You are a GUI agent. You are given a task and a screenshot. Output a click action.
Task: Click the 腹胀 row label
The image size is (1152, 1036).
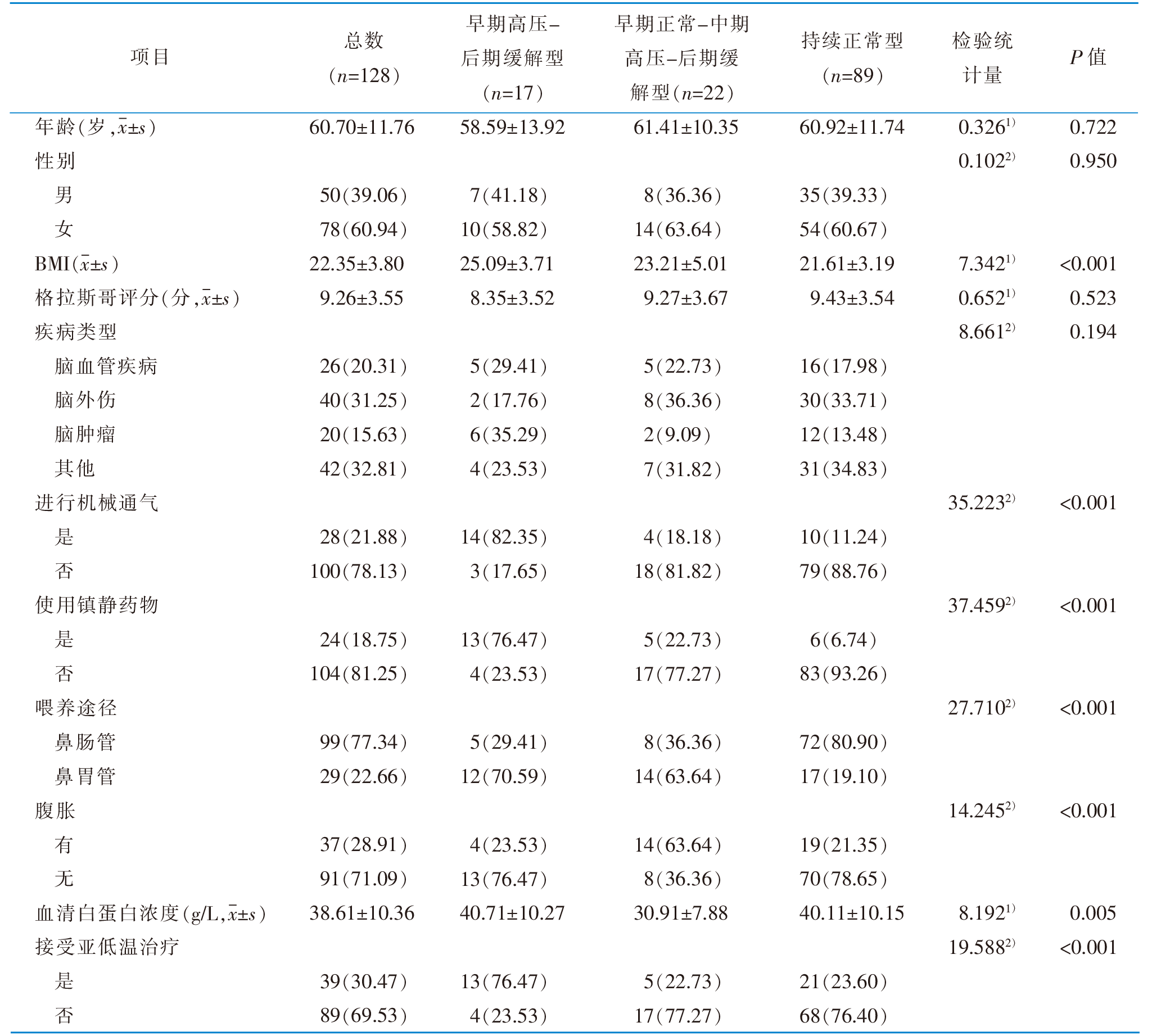click(x=55, y=811)
